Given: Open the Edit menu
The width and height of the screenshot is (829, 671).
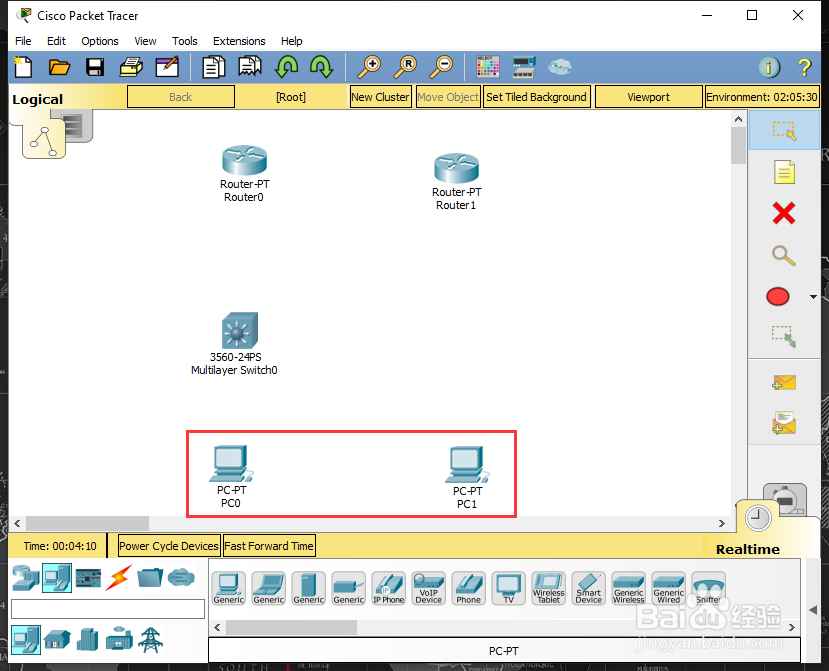Looking at the screenshot, I should [x=56, y=41].
